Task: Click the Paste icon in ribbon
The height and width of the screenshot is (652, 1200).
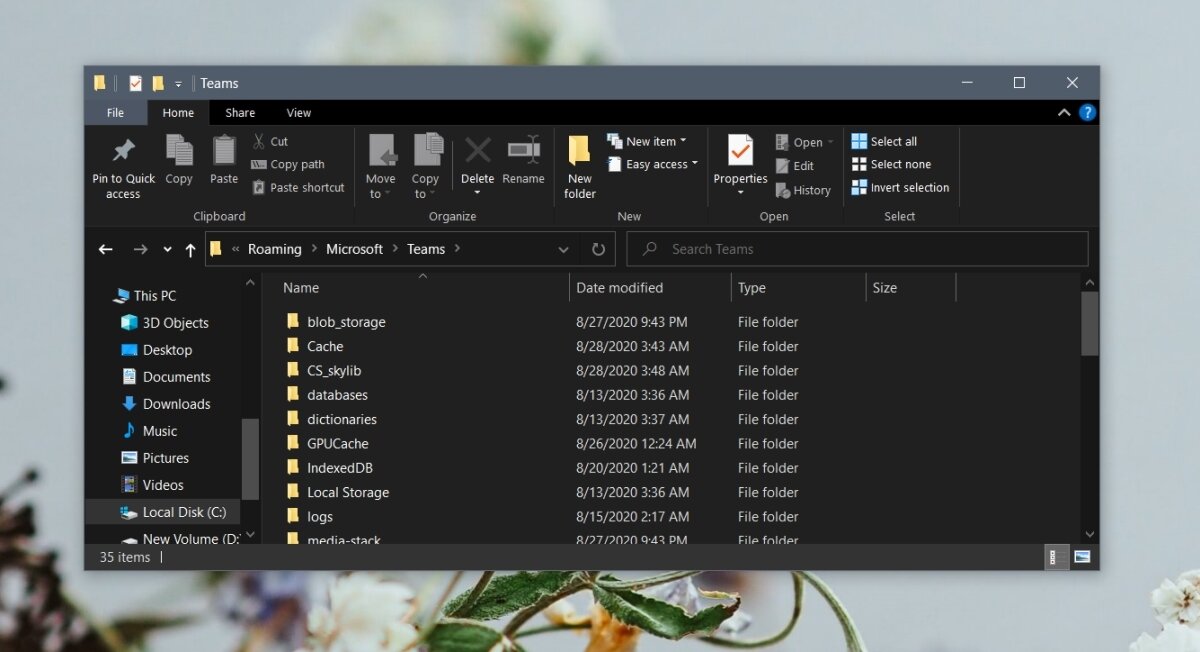Action: tap(224, 151)
